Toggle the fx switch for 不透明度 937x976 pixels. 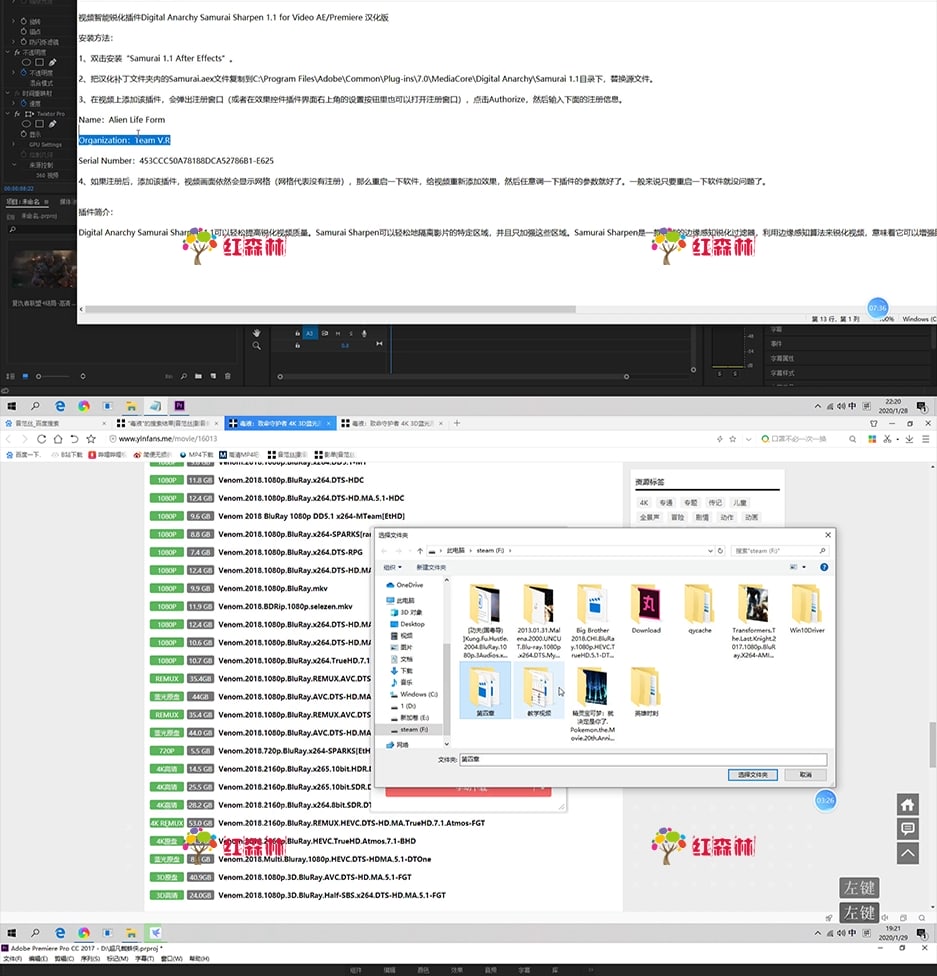17,52
